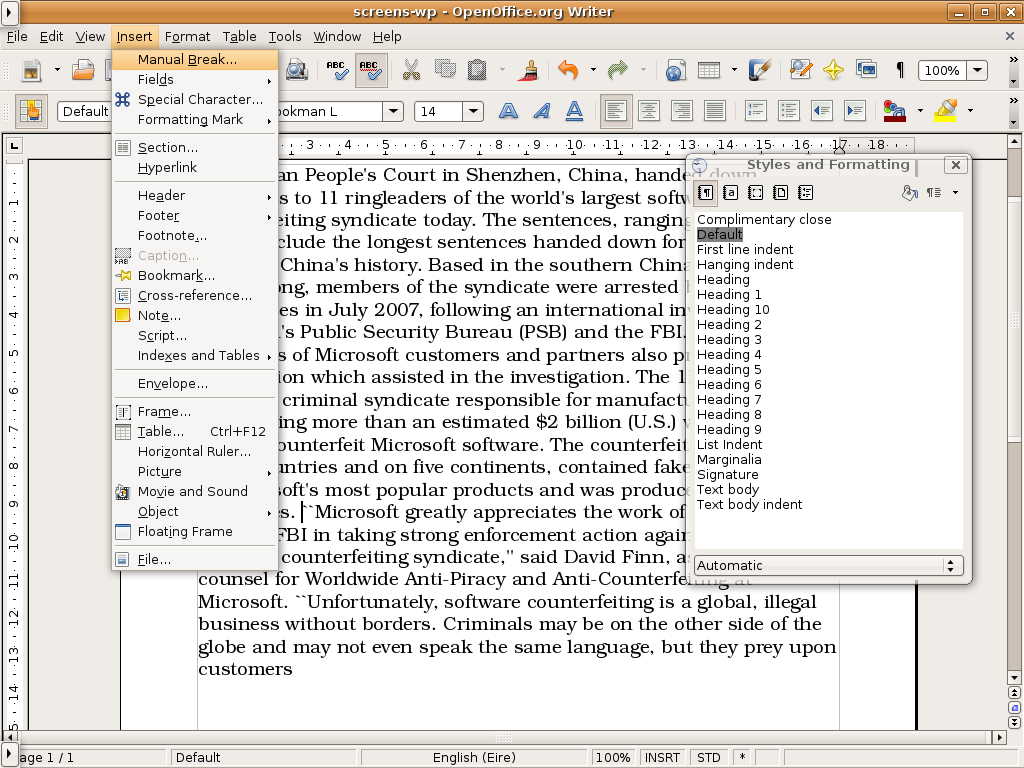Activate Fill Format Mode icon
This screenshot has width=1024, height=768.
point(909,193)
